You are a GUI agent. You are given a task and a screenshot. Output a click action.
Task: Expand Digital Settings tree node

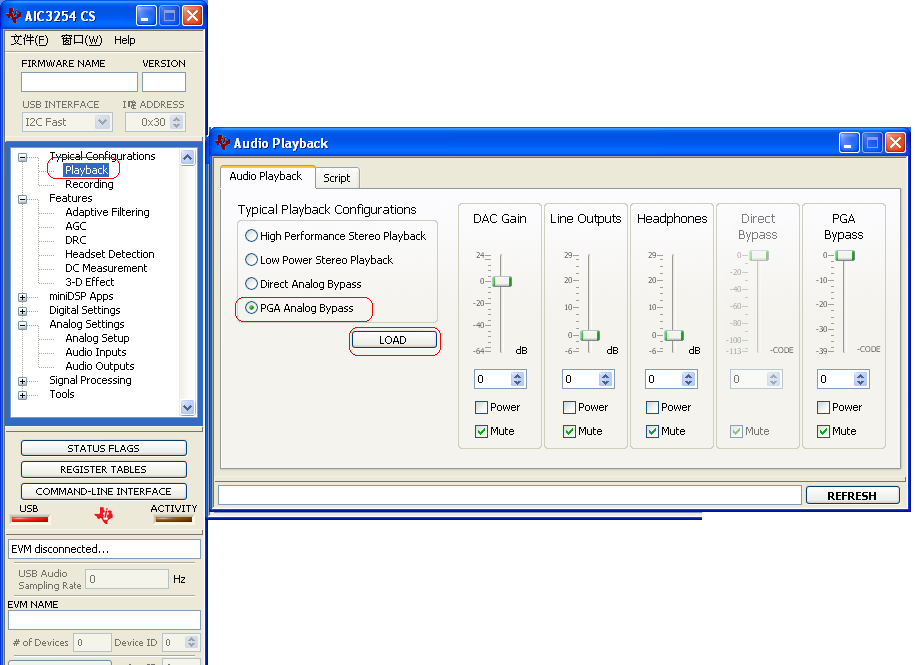point(22,311)
